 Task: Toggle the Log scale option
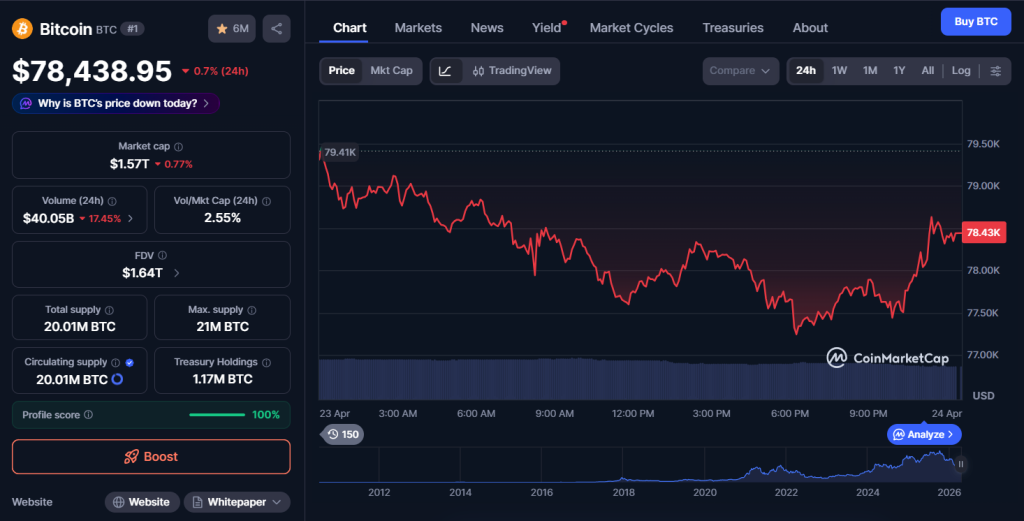tap(960, 71)
